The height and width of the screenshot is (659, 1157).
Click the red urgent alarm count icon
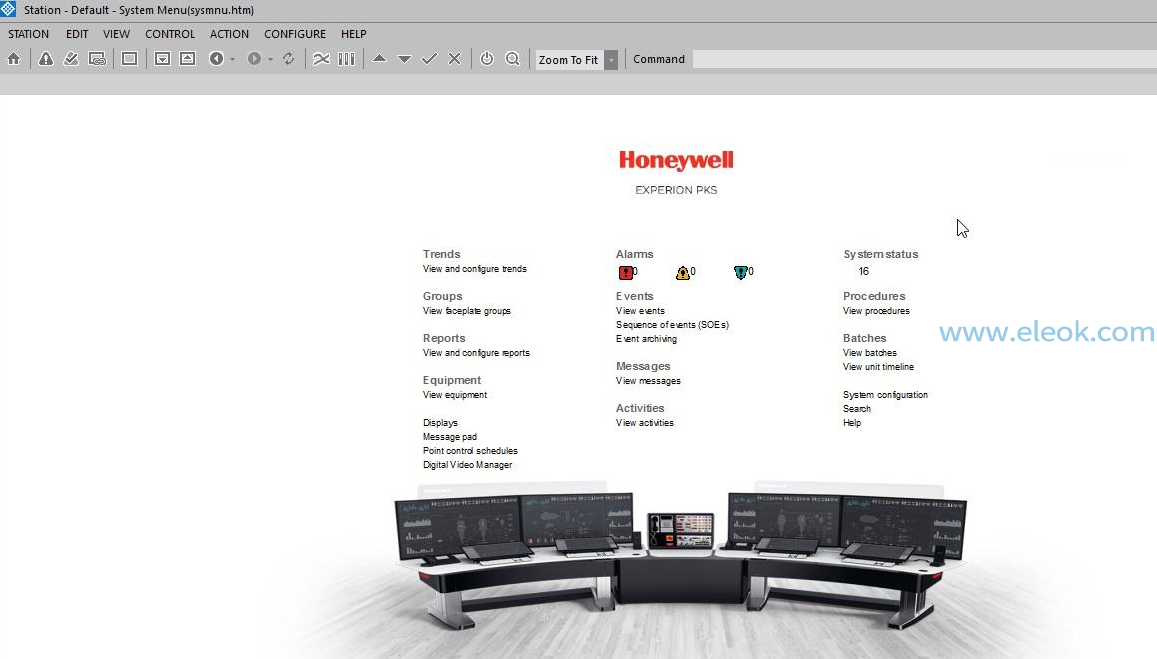[x=626, y=272]
